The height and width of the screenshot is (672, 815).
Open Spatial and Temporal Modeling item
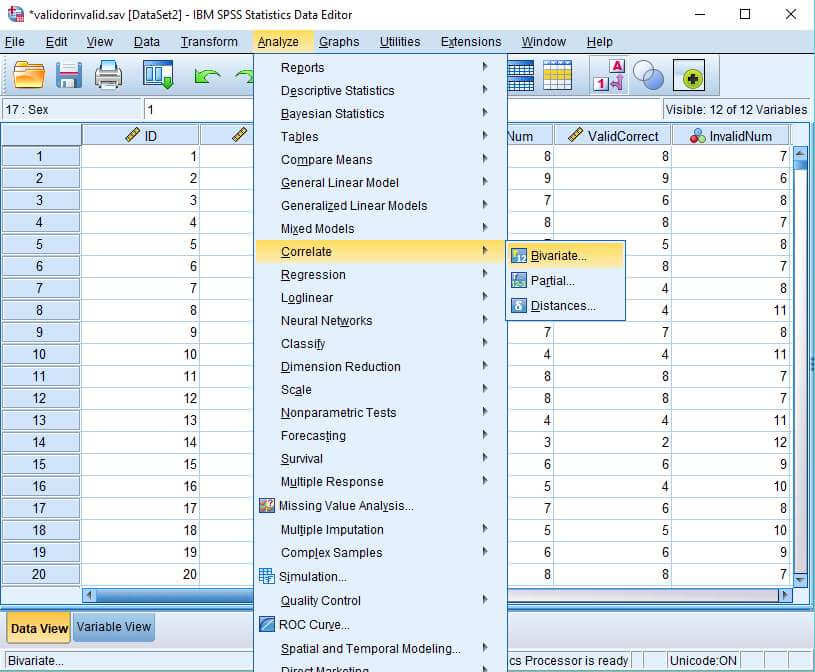tap(380, 648)
